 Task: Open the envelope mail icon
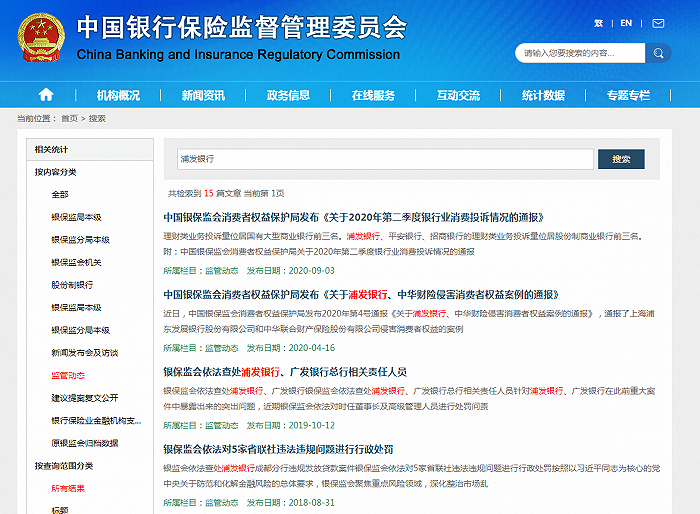pos(658,23)
